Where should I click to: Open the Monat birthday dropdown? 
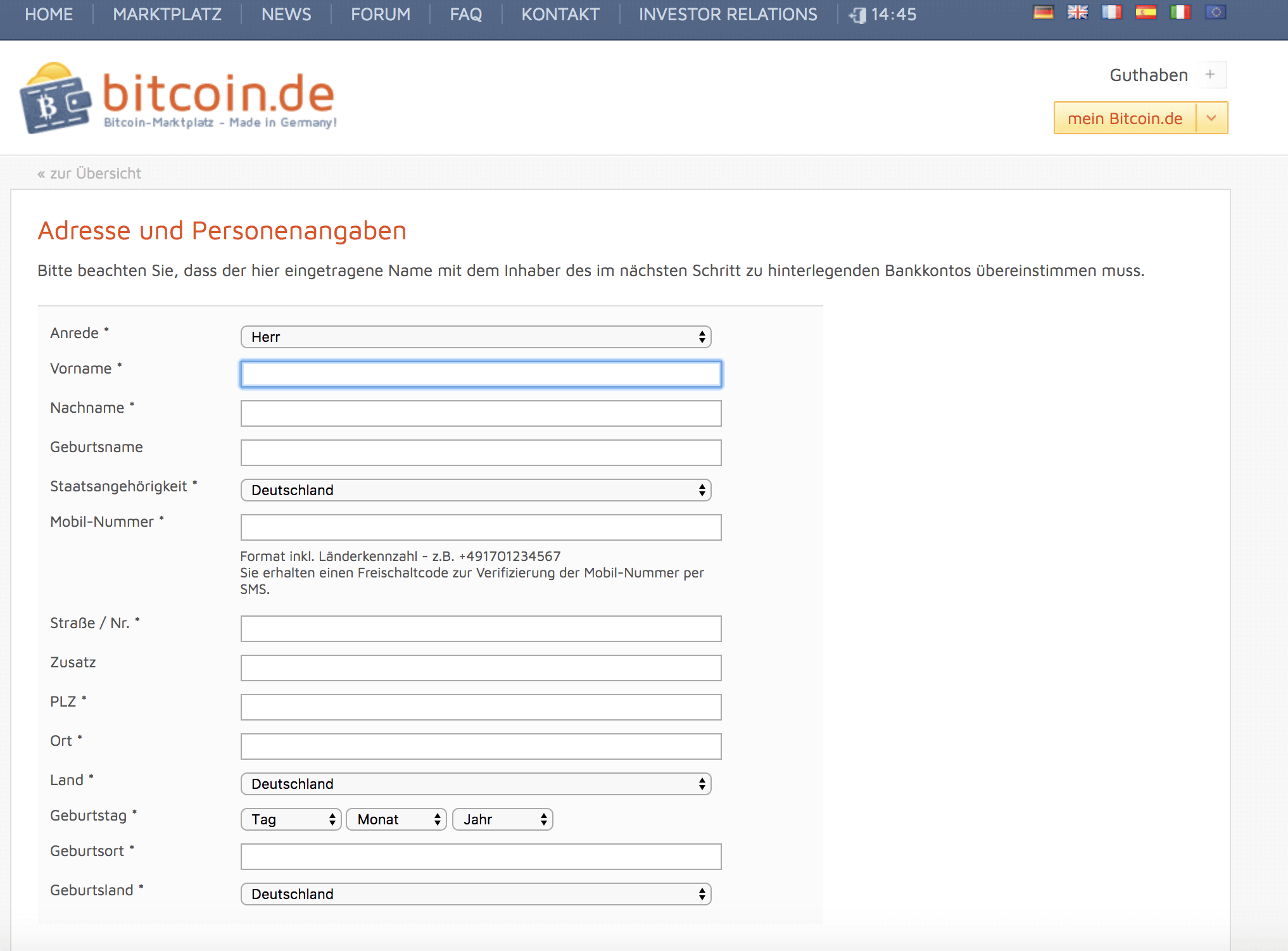[396, 819]
